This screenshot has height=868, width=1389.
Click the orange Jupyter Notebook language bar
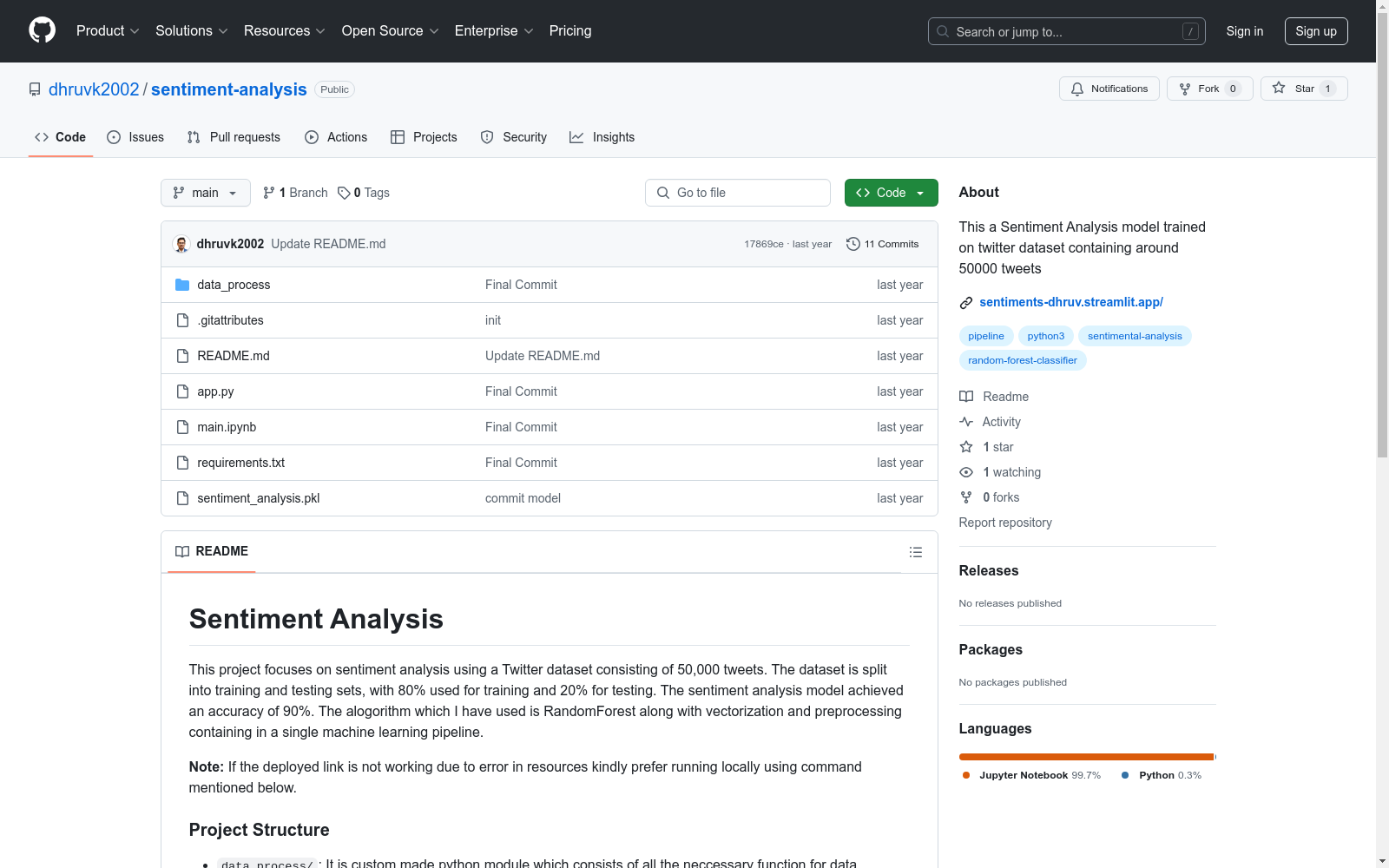[x=1086, y=757]
